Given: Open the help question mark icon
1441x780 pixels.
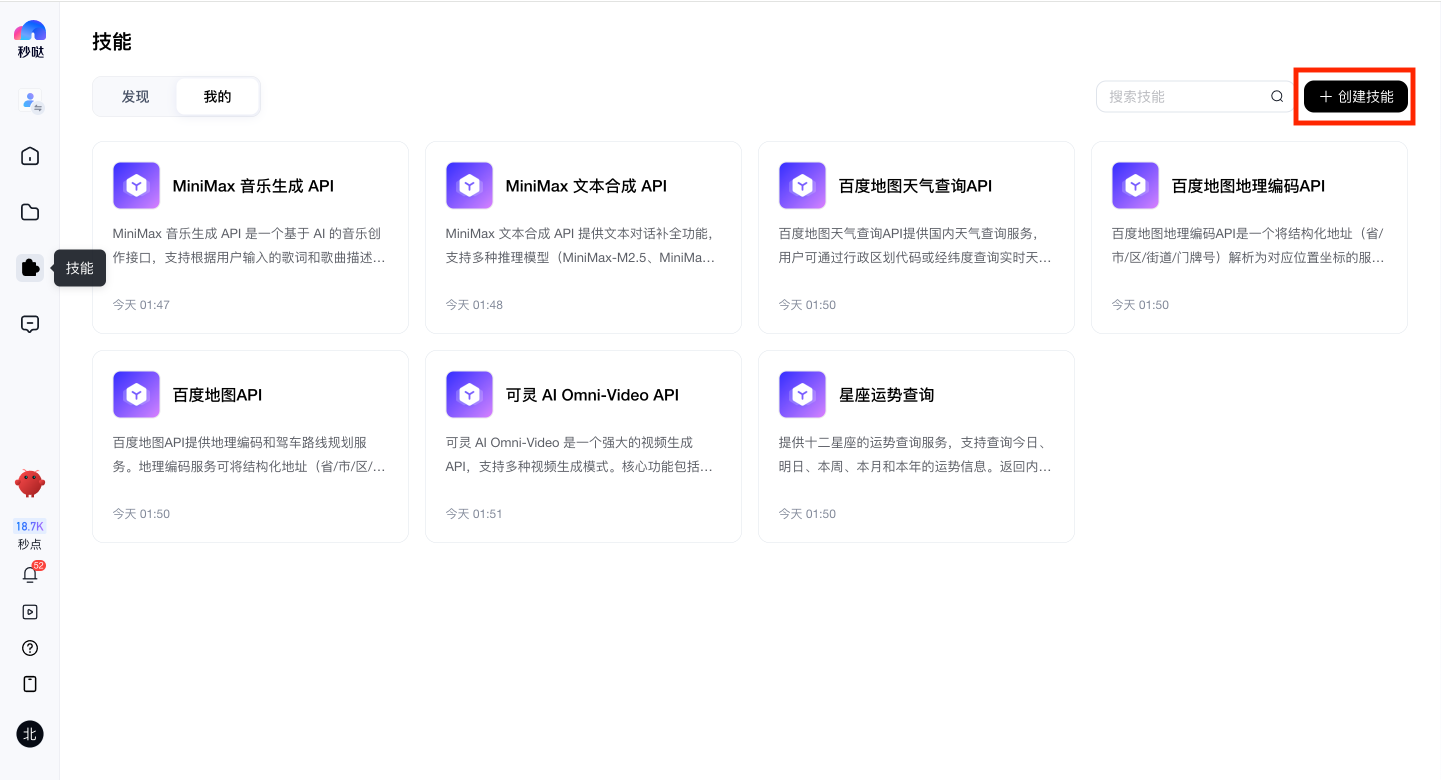Looking at the screenshot, I should tap(30, 648).
